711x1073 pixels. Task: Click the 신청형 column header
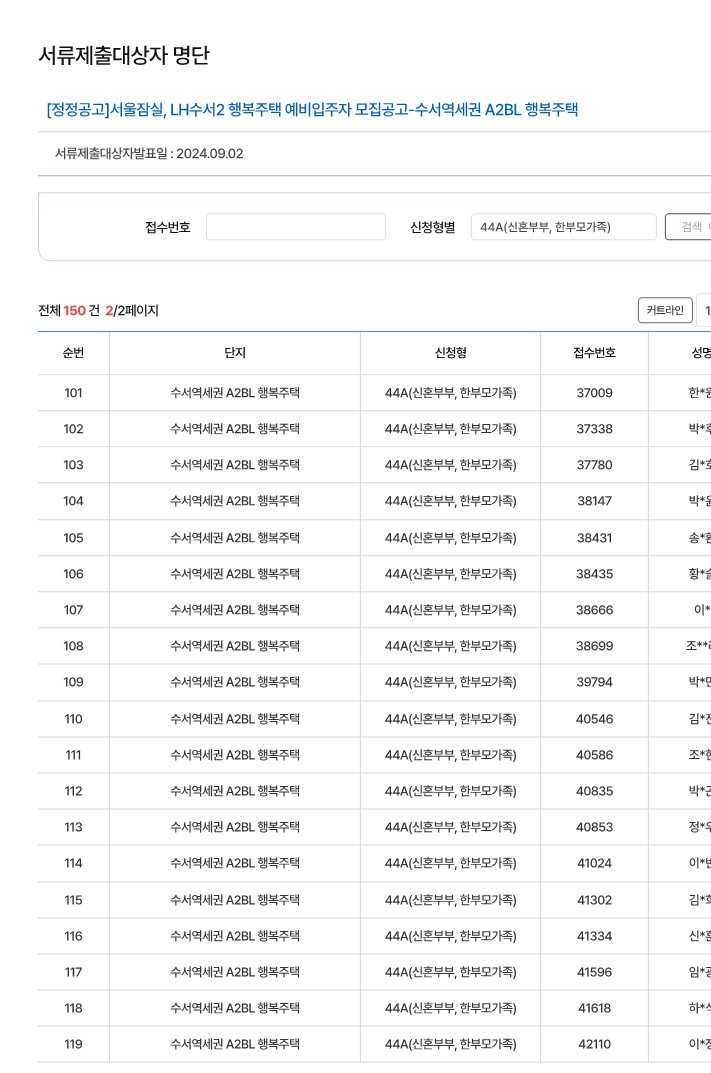click(450, 352)
